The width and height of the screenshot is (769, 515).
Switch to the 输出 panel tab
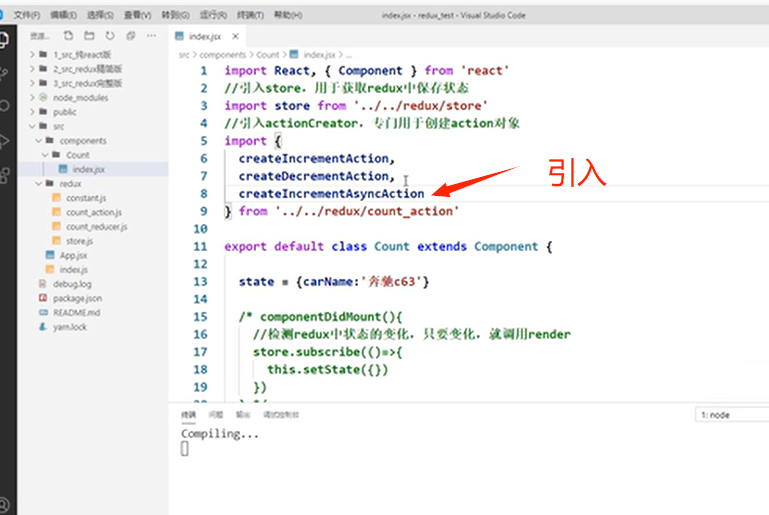coord(243,415)
